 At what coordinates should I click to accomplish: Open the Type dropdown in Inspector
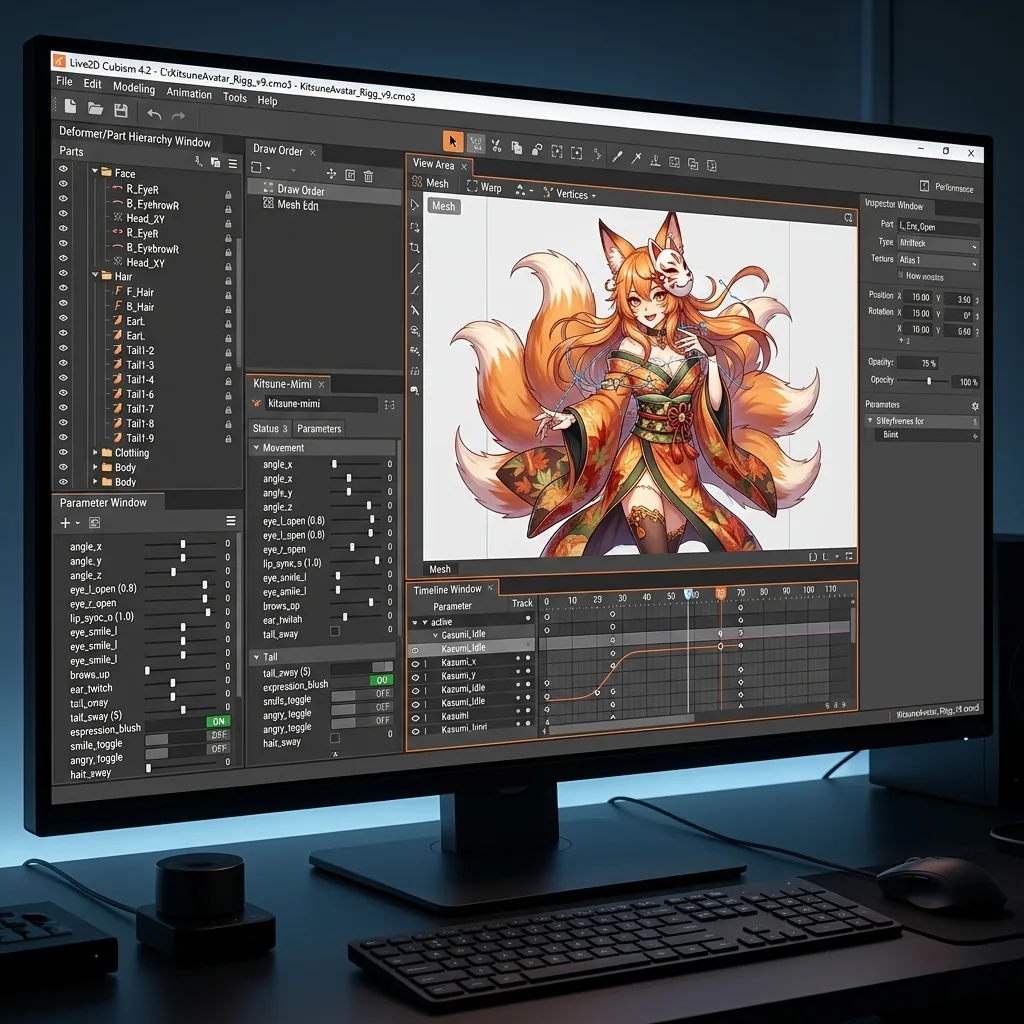tap(938, 244)
